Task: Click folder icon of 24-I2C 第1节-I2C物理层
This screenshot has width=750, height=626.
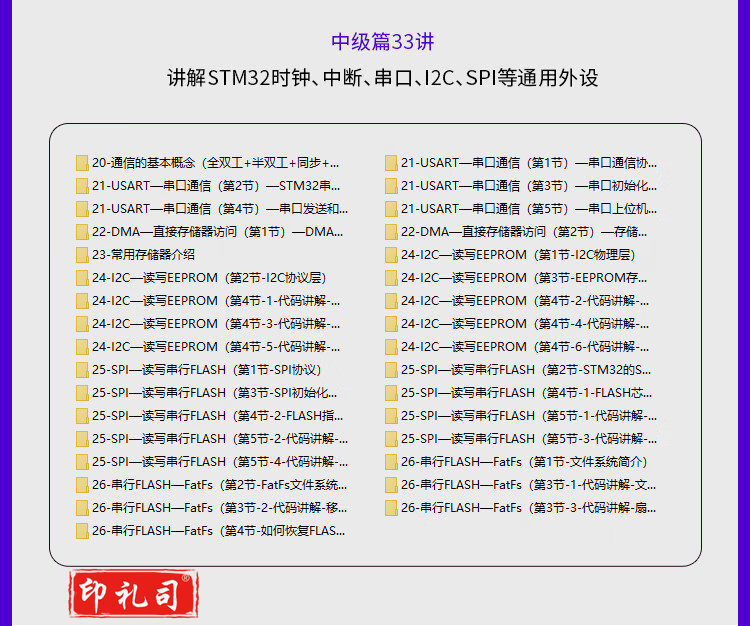Action: (391, 255)
